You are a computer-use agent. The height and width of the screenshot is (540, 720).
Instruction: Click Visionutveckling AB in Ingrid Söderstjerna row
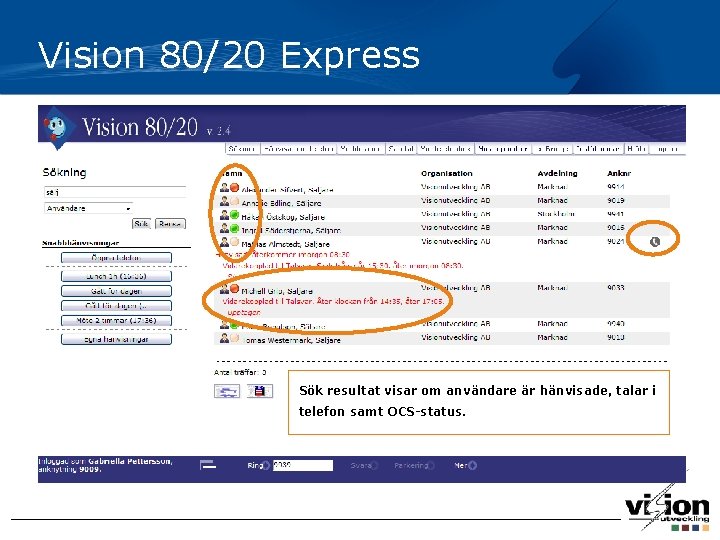[456, 228]
